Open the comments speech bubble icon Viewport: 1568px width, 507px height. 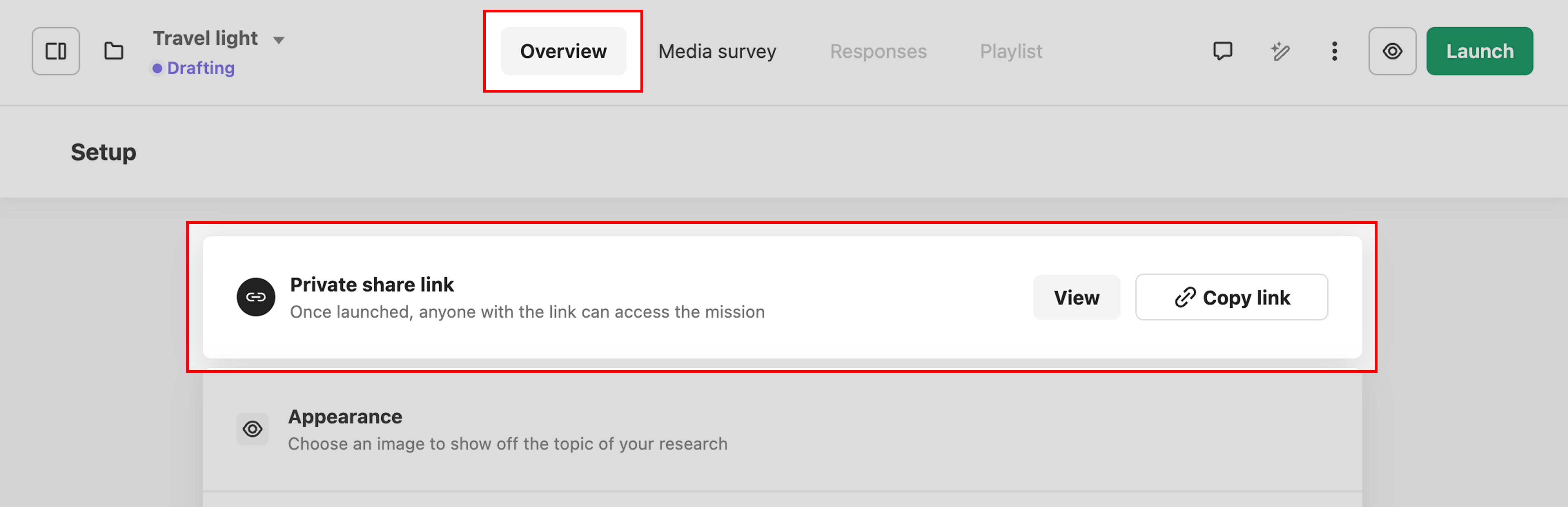click(1222, 51)
